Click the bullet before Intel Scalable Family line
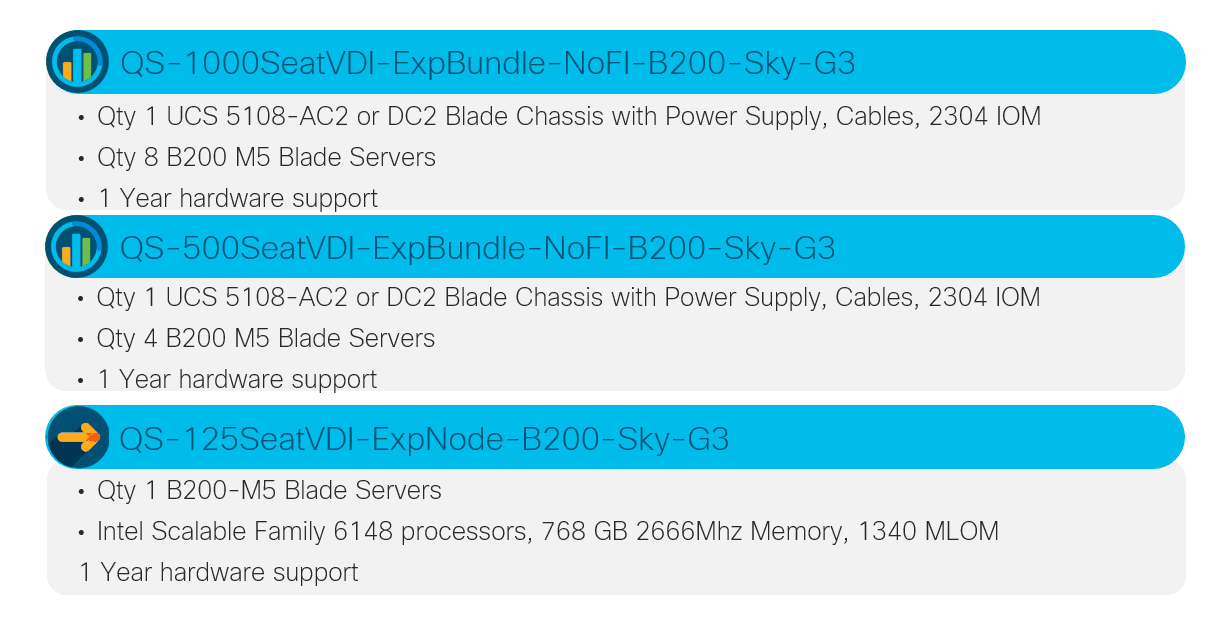Image resolution: width=1225 pixels, height=630 pixels. (81, 532)
